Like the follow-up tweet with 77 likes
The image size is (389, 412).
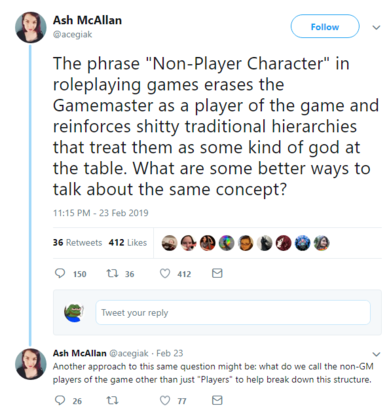(x=165, y=400)
